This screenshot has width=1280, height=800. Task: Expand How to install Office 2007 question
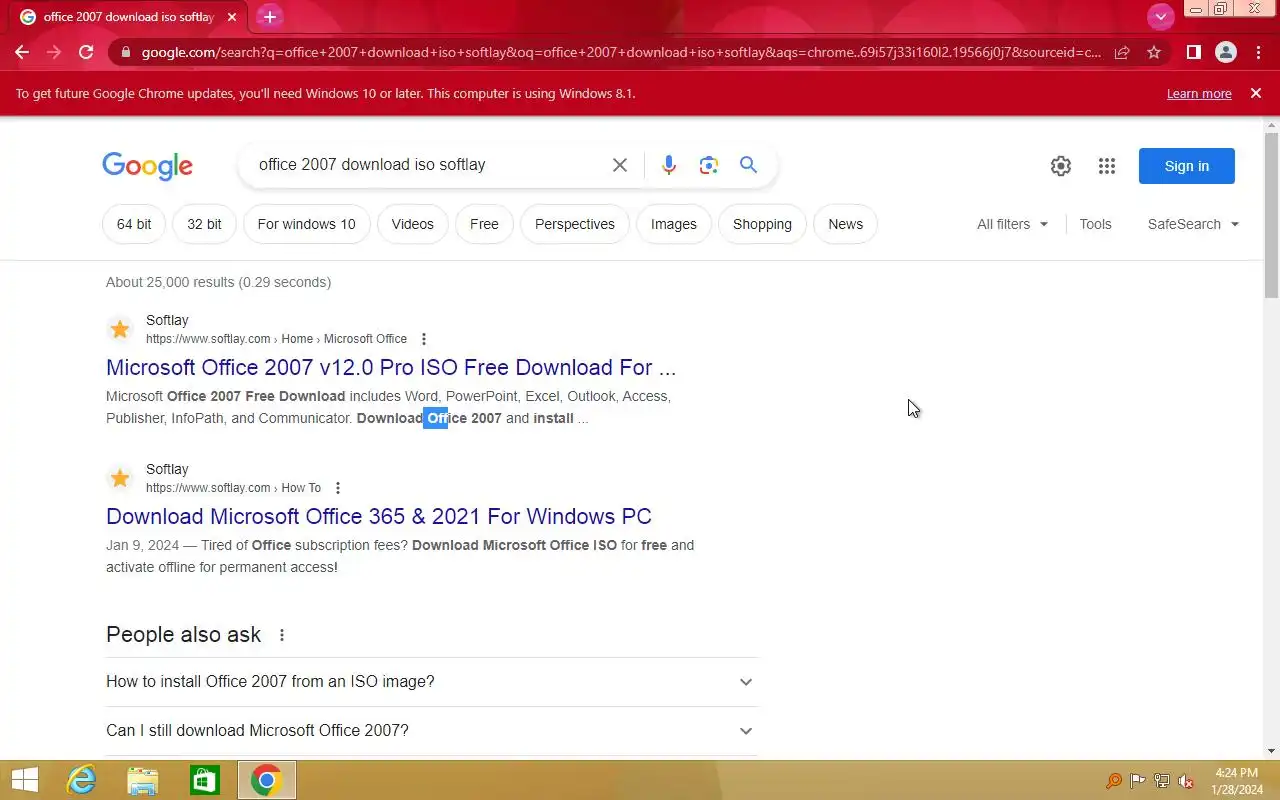(x=432, y=682)
